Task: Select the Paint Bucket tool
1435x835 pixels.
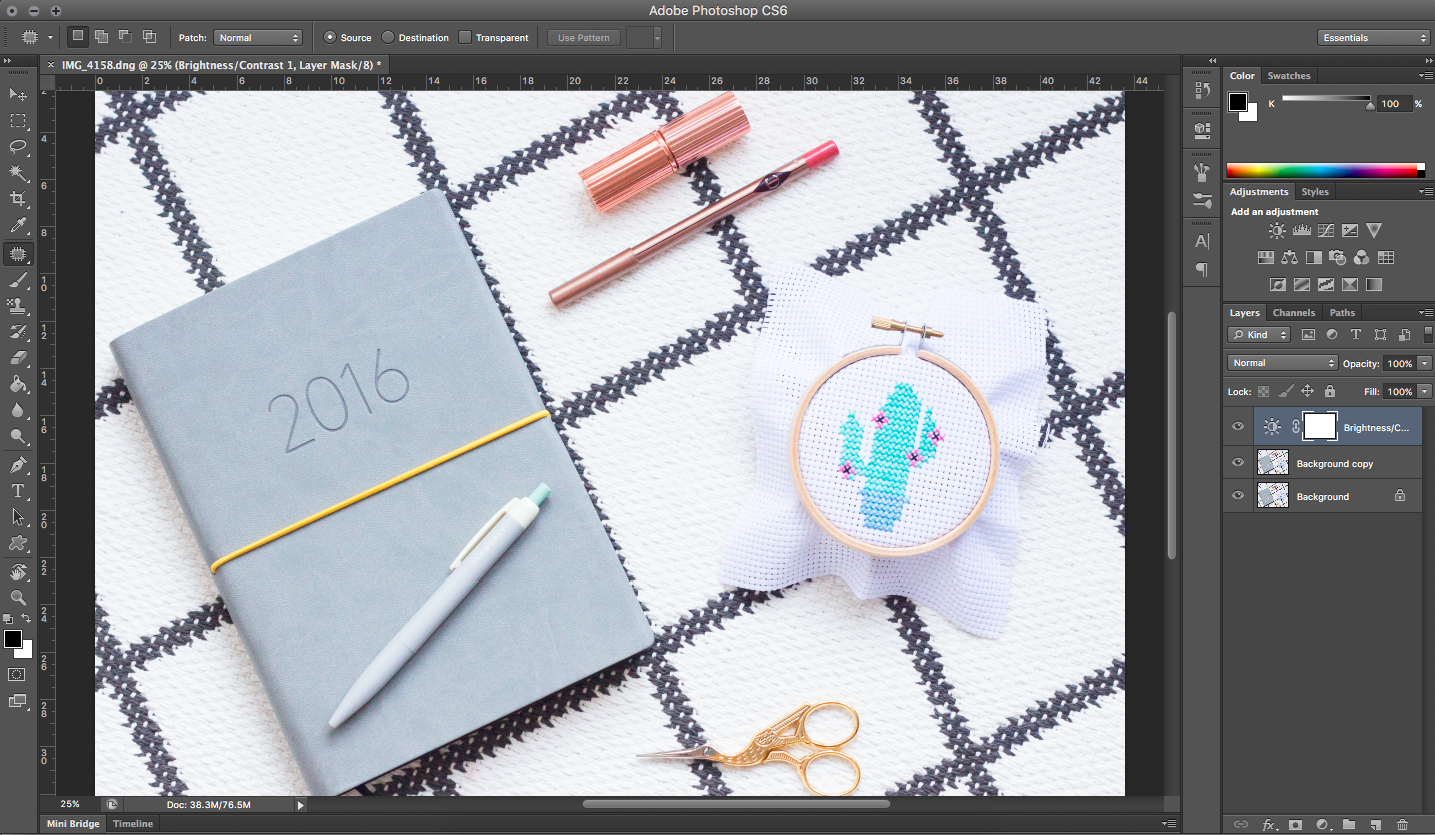Action: pyautogui.click(x=18, y=384)
